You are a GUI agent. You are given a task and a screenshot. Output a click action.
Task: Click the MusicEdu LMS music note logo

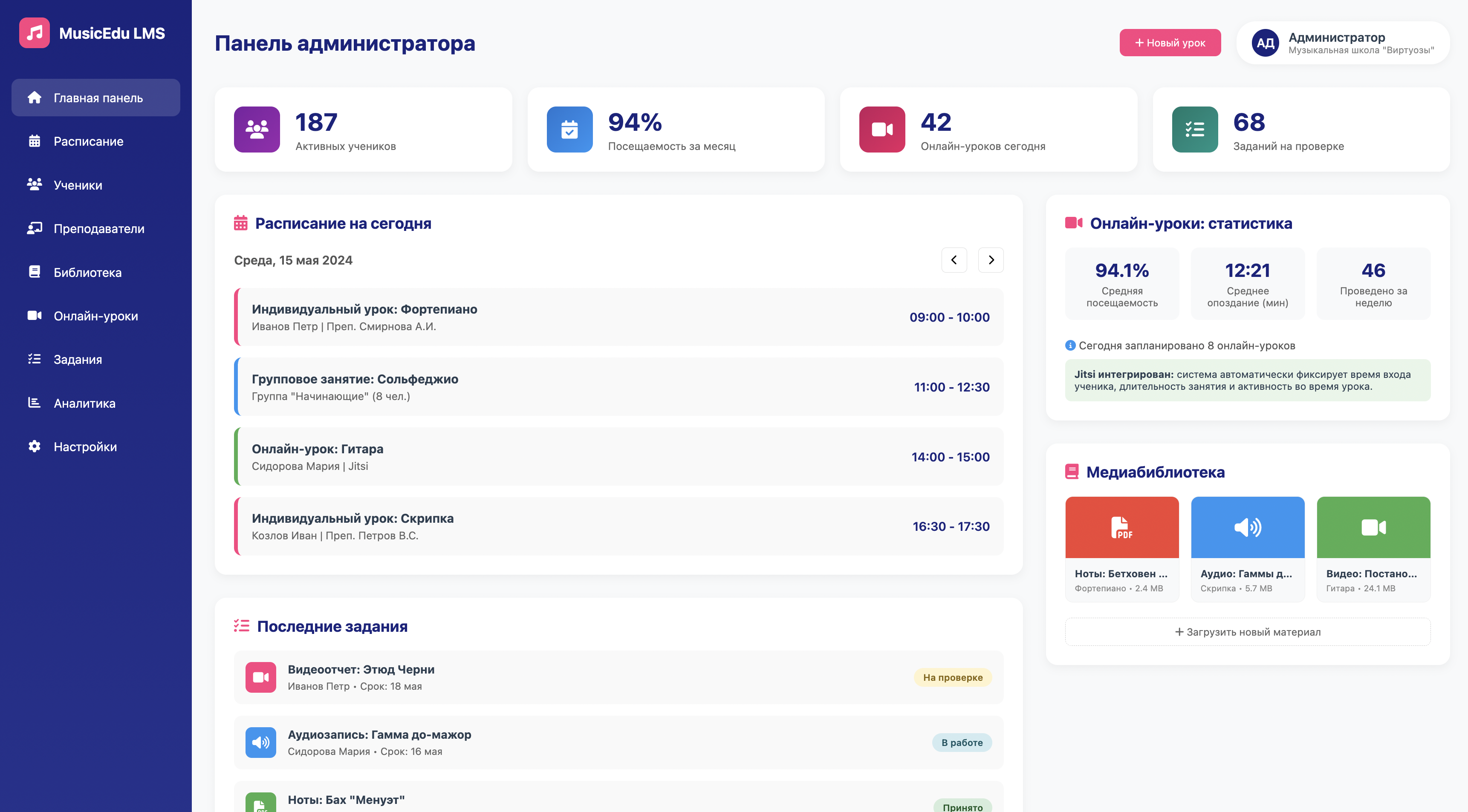point(34,32)
